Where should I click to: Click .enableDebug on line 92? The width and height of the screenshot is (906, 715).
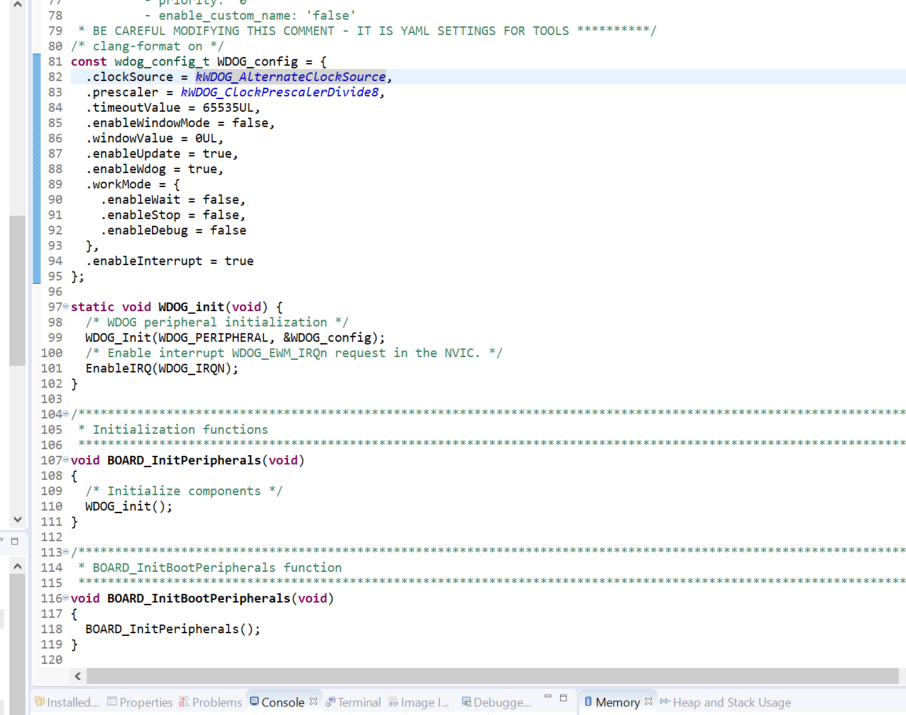tap(143, 230)
